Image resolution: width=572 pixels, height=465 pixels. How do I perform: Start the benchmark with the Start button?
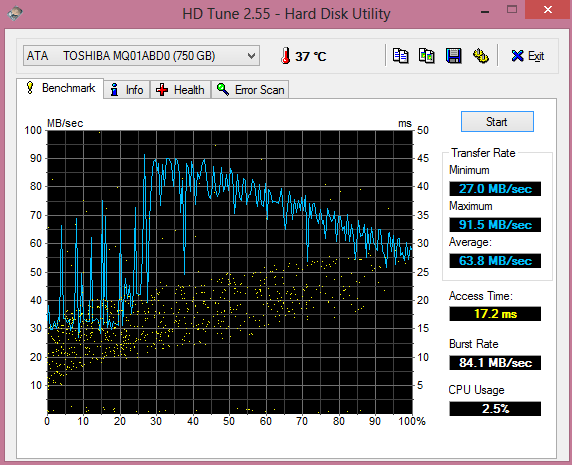(x=497, y=121)
